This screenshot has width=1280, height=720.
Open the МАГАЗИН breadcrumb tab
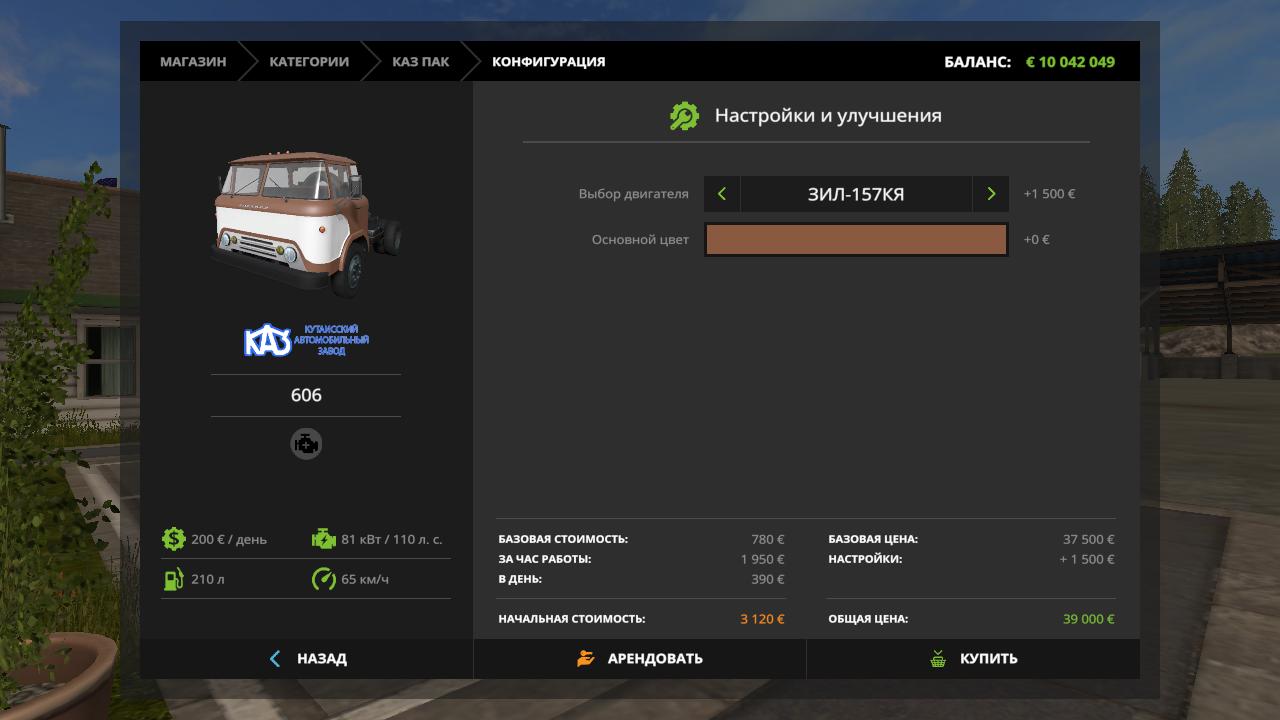click(193, 62)
